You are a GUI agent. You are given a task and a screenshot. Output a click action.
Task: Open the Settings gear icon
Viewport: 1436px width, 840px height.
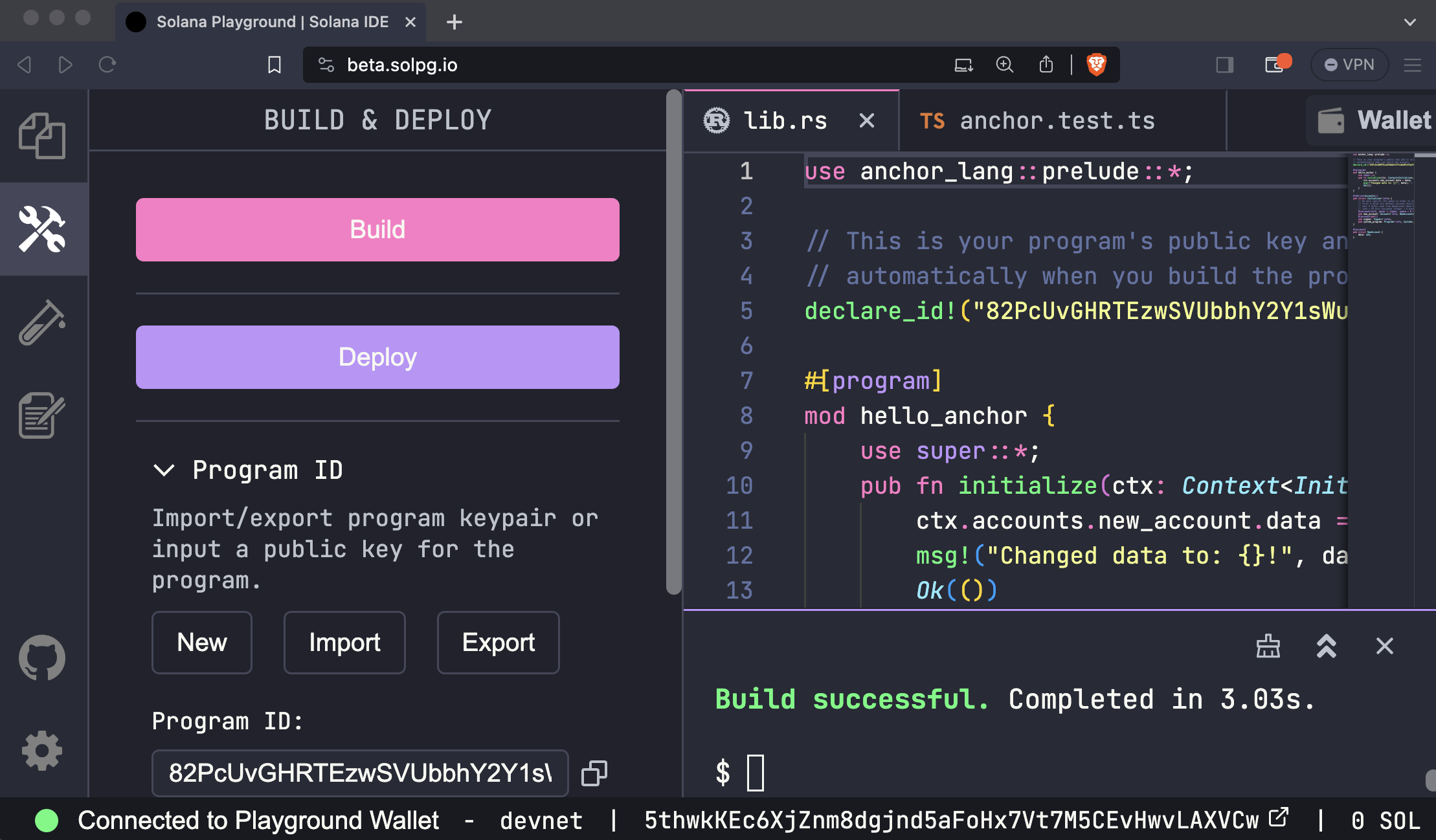pyautogui.click(x=41, y=750)
